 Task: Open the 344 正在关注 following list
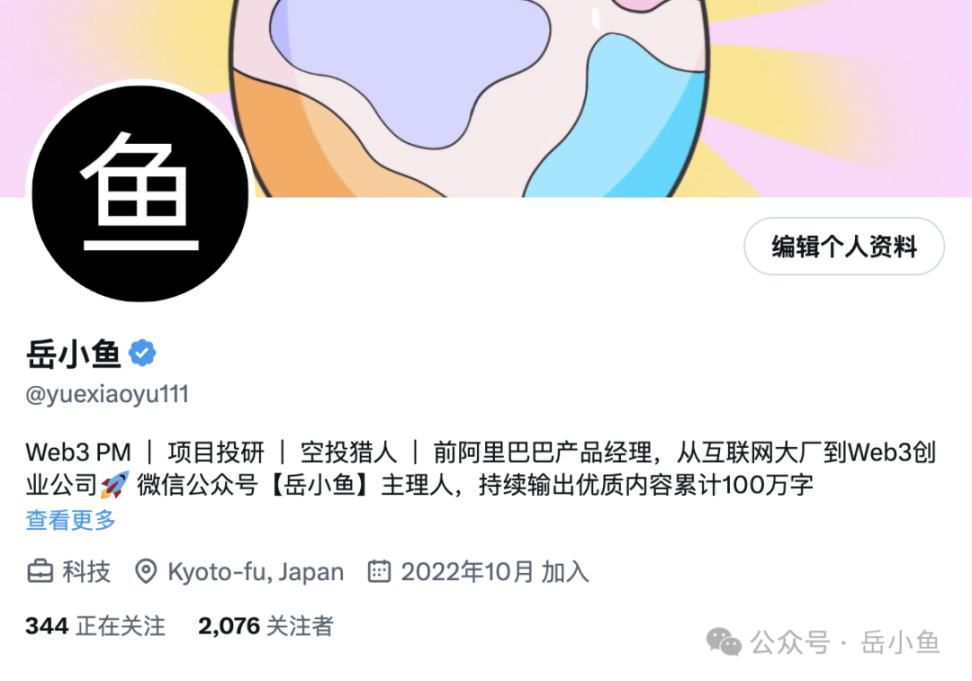tap(95, 626)
